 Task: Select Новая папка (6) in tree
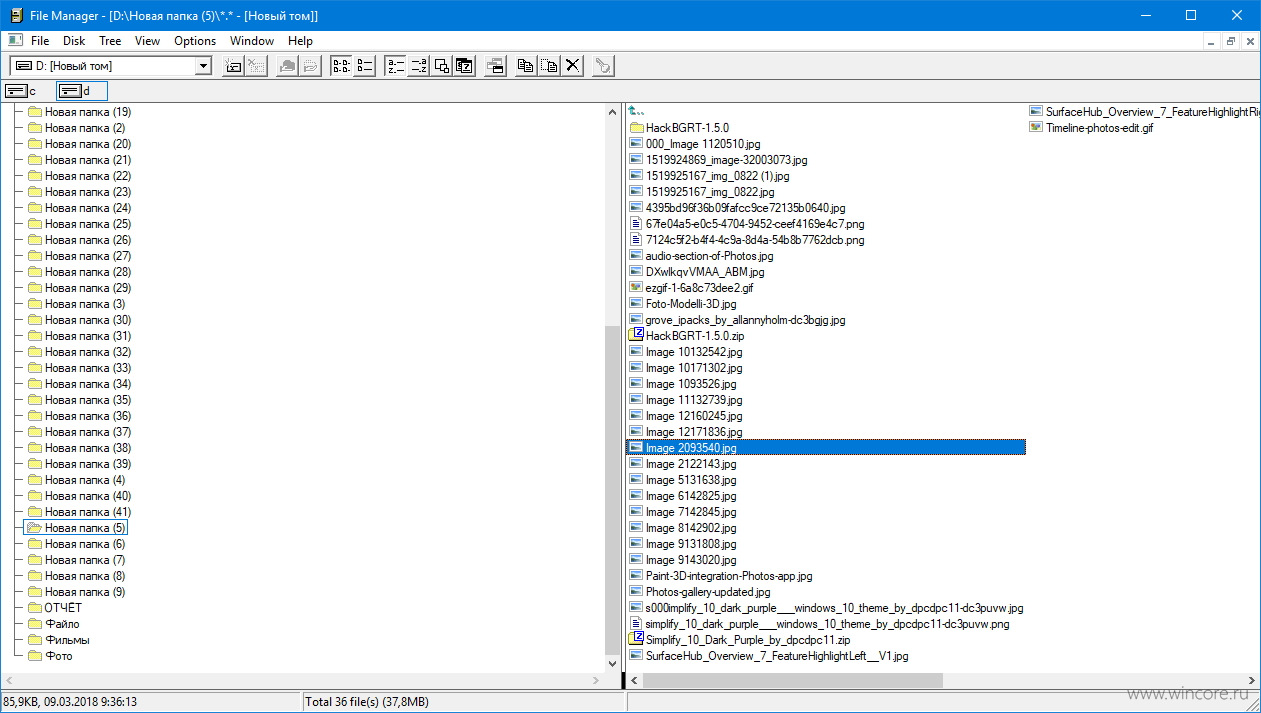click(84, 544)
